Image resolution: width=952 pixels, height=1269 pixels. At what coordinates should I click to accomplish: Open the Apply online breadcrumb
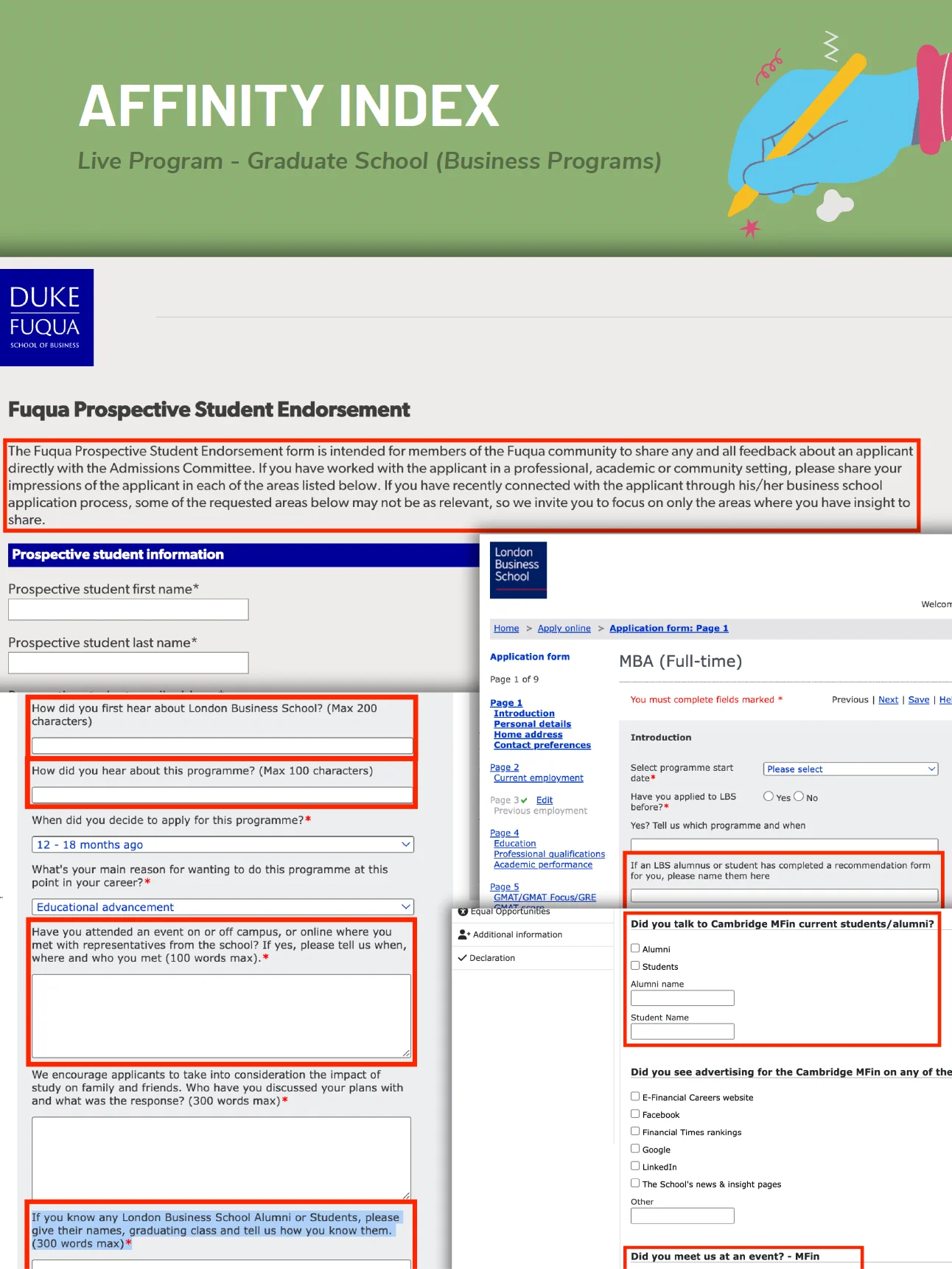click(x=564, y=629)
